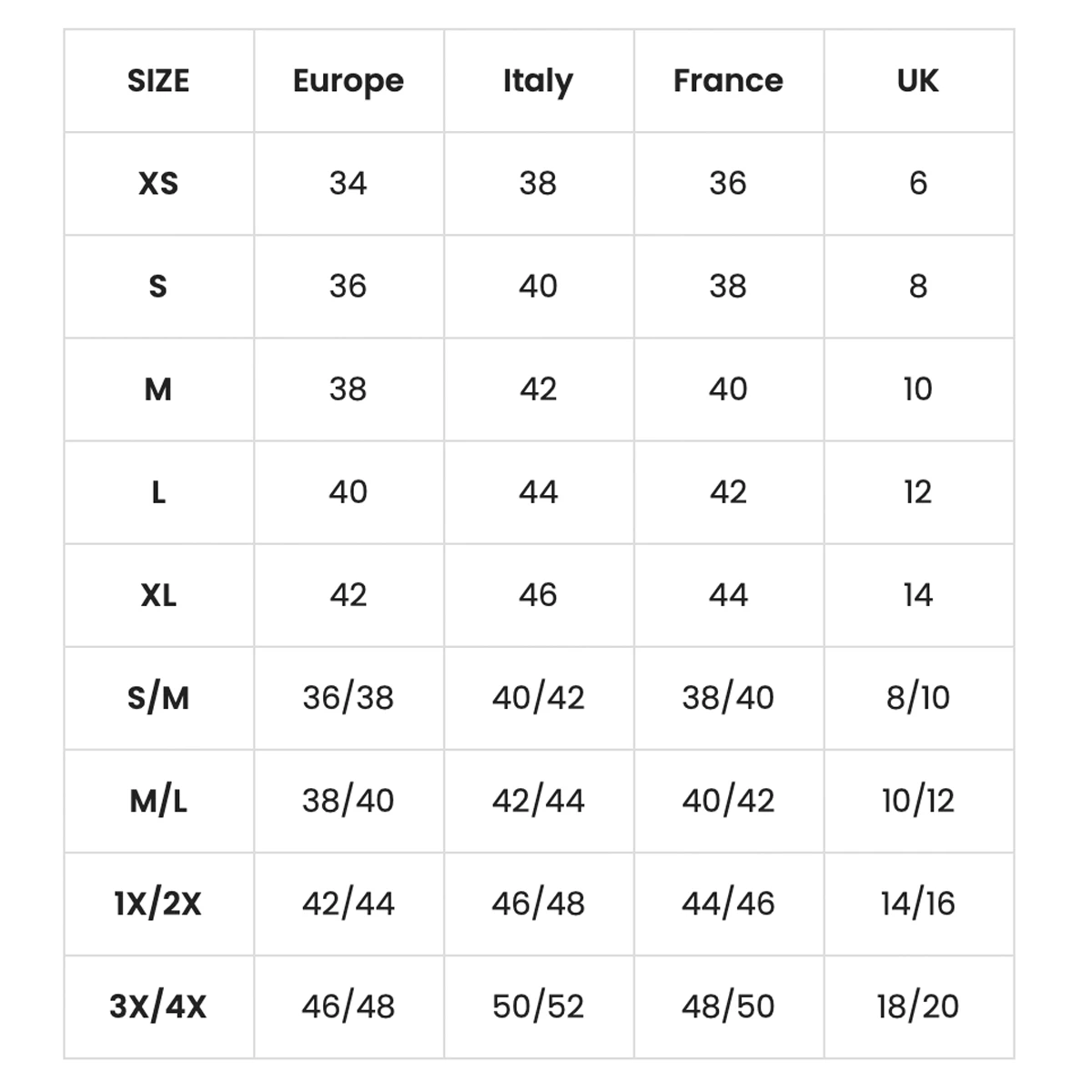Select the XL size row label
This screenshot has height=1092, width=1092.
(158, 595)
